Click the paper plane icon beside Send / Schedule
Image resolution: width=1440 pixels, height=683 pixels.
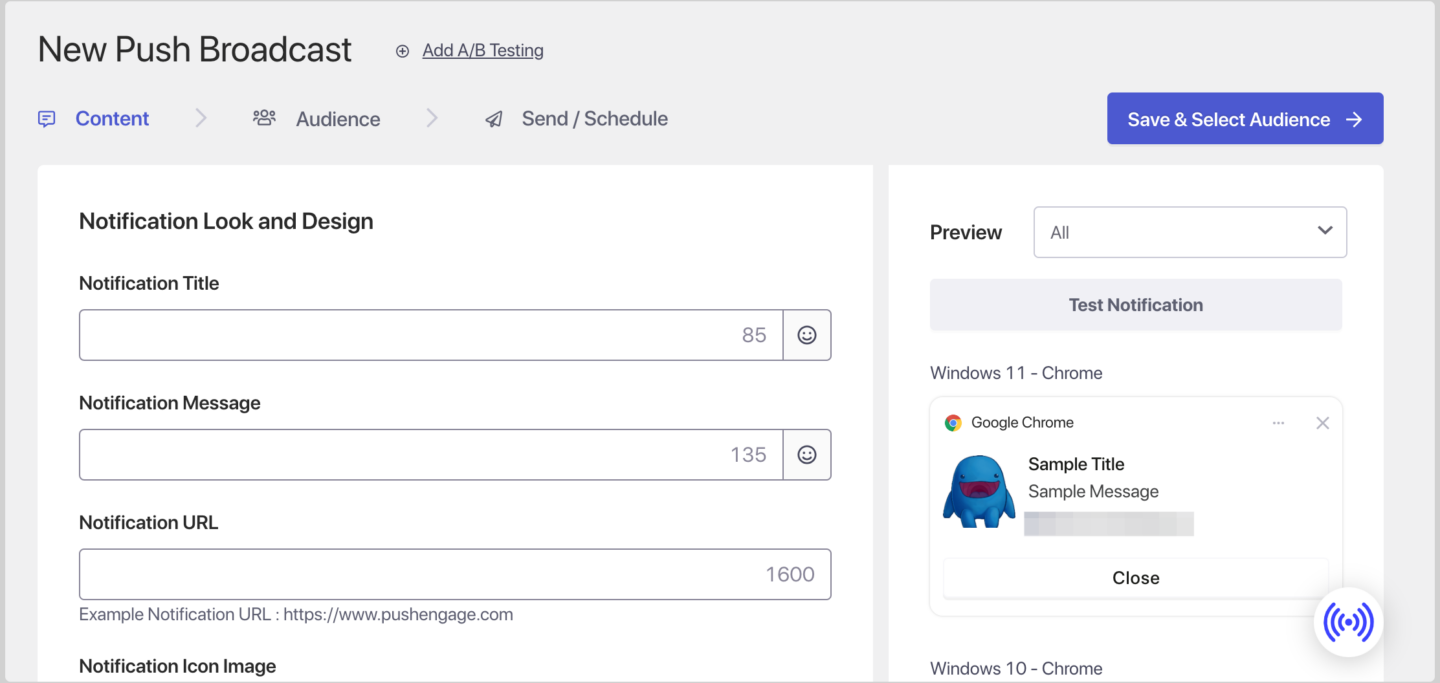click(x=494, y=118)
